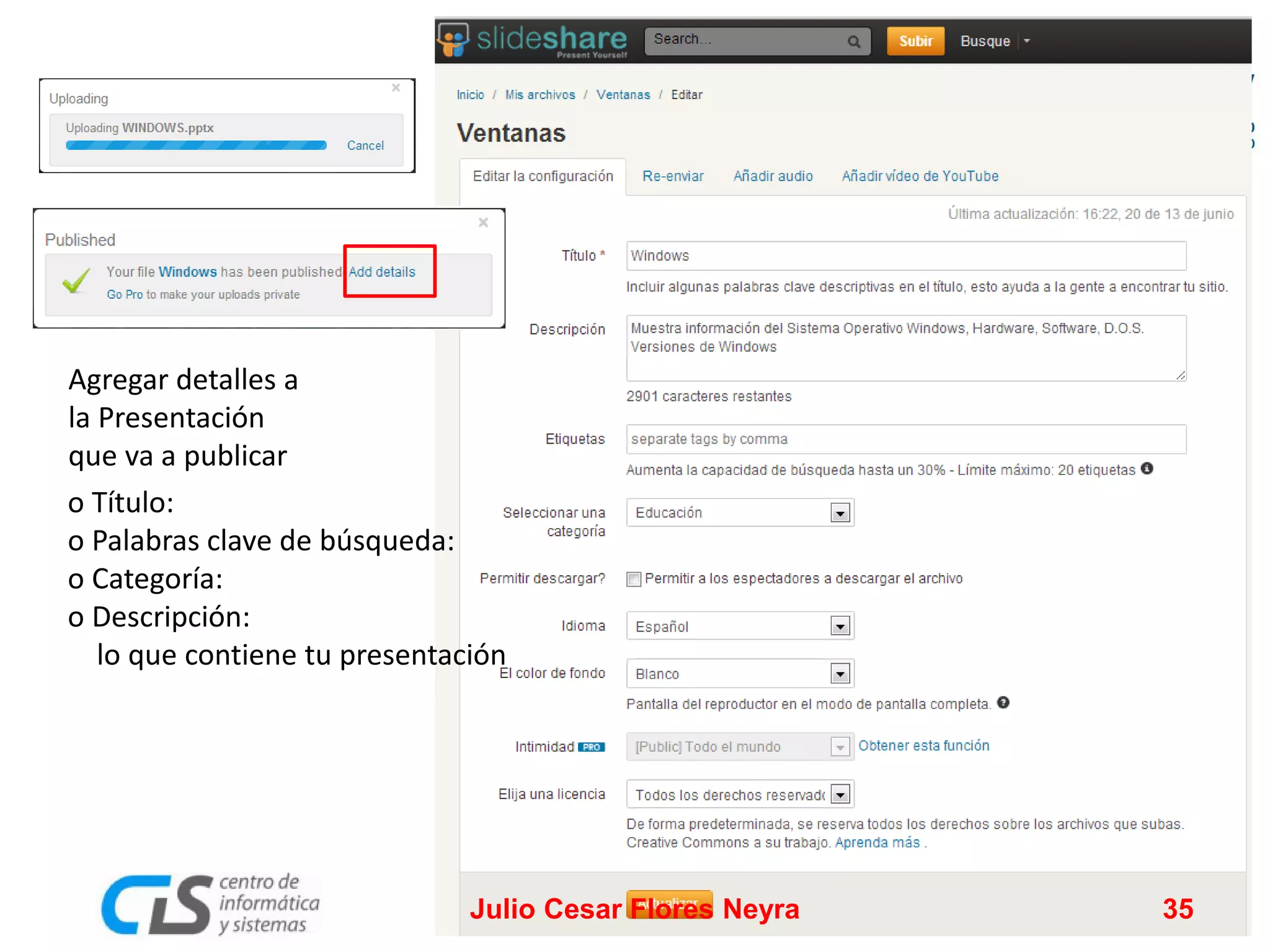This screenshot has width=1270, height=952.
Task: Switch to the Añadir audio tab
Action: pos(773,176)
